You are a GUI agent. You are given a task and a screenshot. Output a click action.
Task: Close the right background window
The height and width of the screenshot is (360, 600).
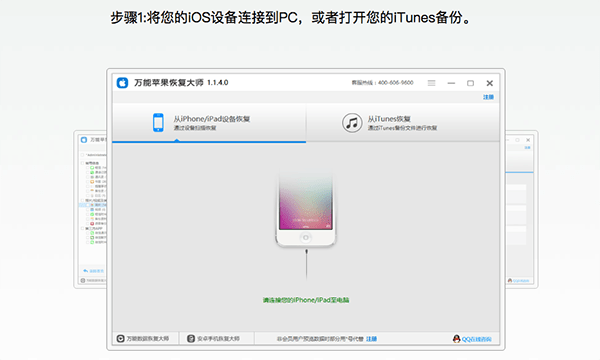(528, 140)
